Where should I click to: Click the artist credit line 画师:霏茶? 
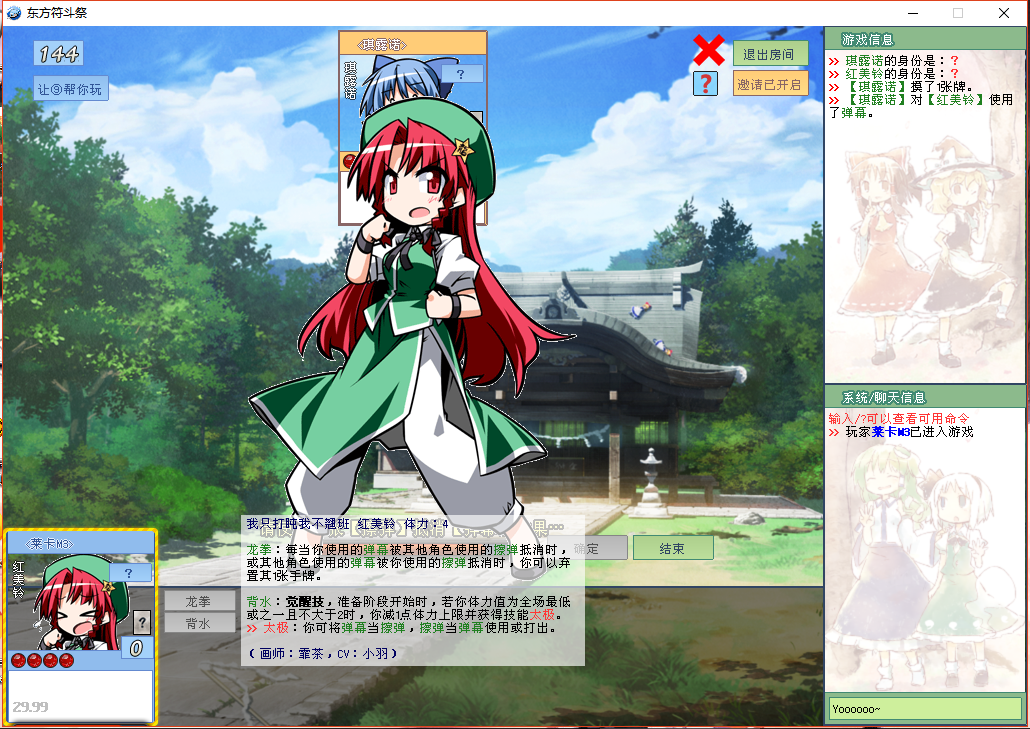323,653
